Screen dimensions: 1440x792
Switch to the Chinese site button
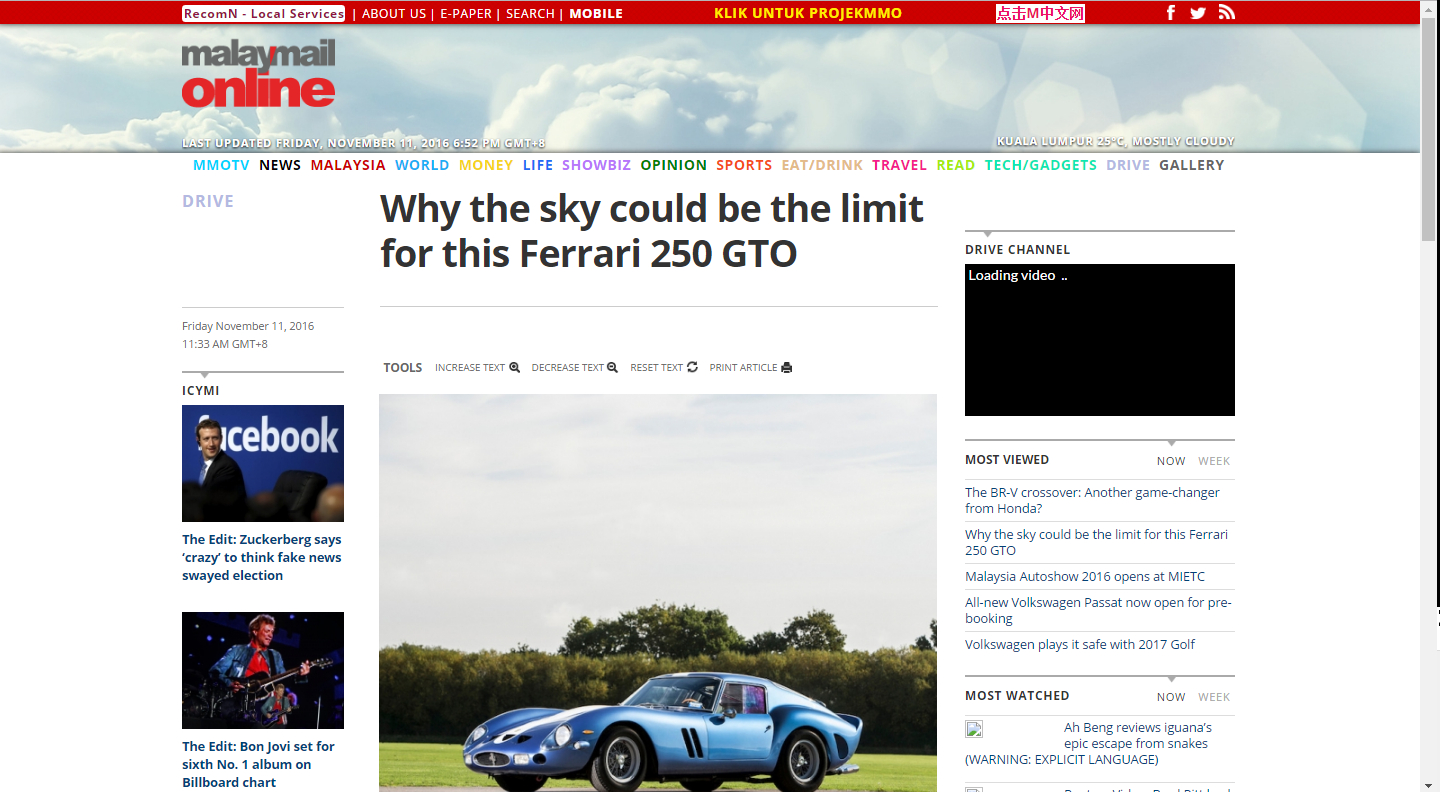point(1040,13)
